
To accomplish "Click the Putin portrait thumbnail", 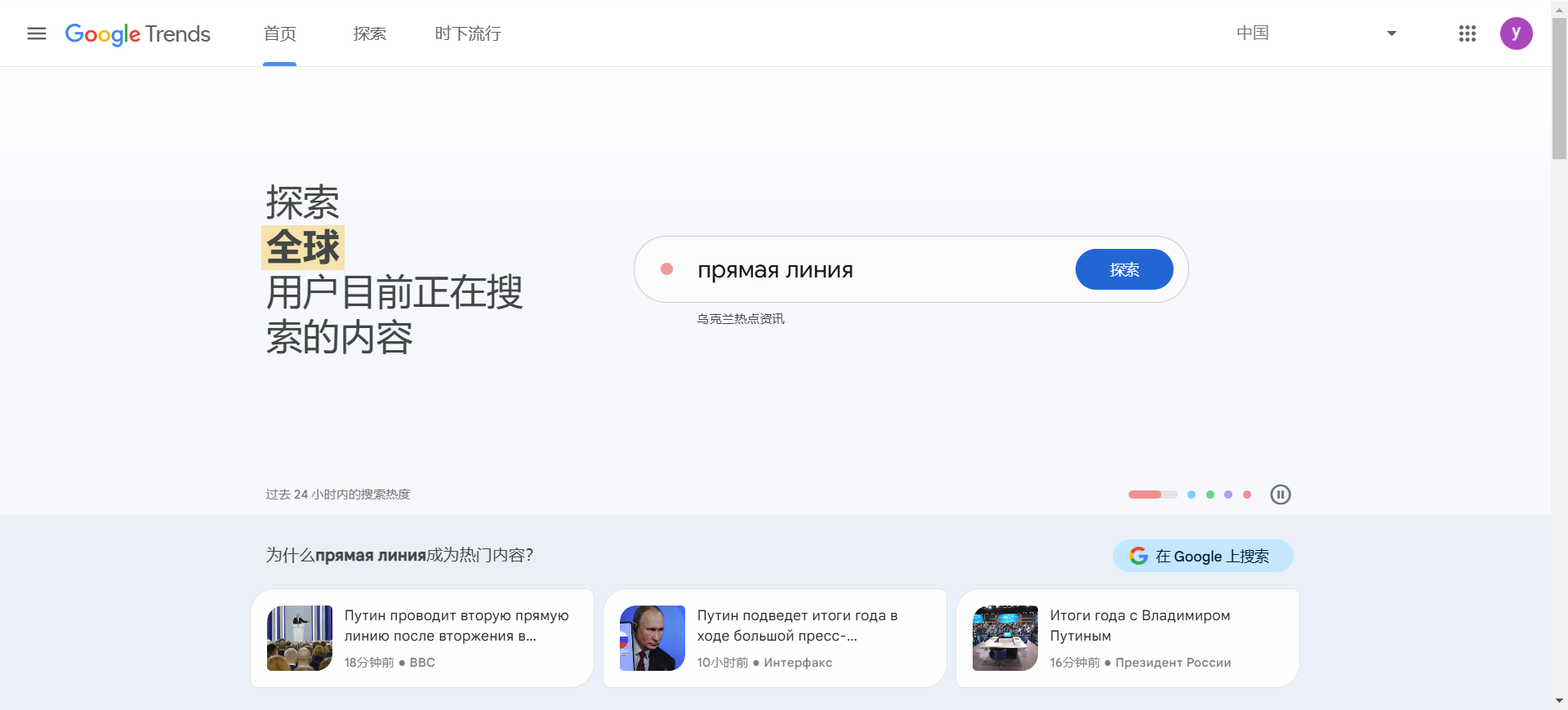I will (x=653, y=638).
